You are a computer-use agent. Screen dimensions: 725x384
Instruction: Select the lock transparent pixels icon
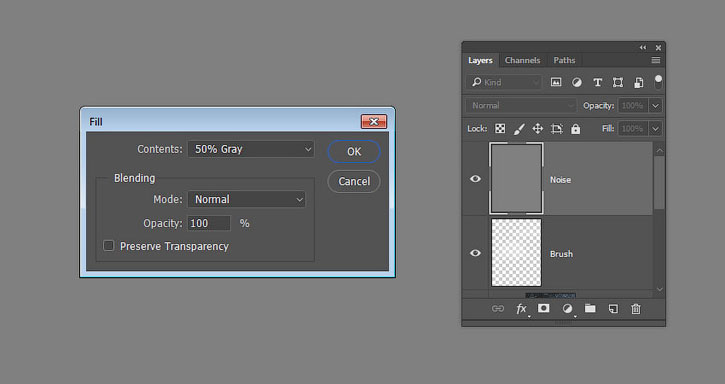(x=500, y=129)
